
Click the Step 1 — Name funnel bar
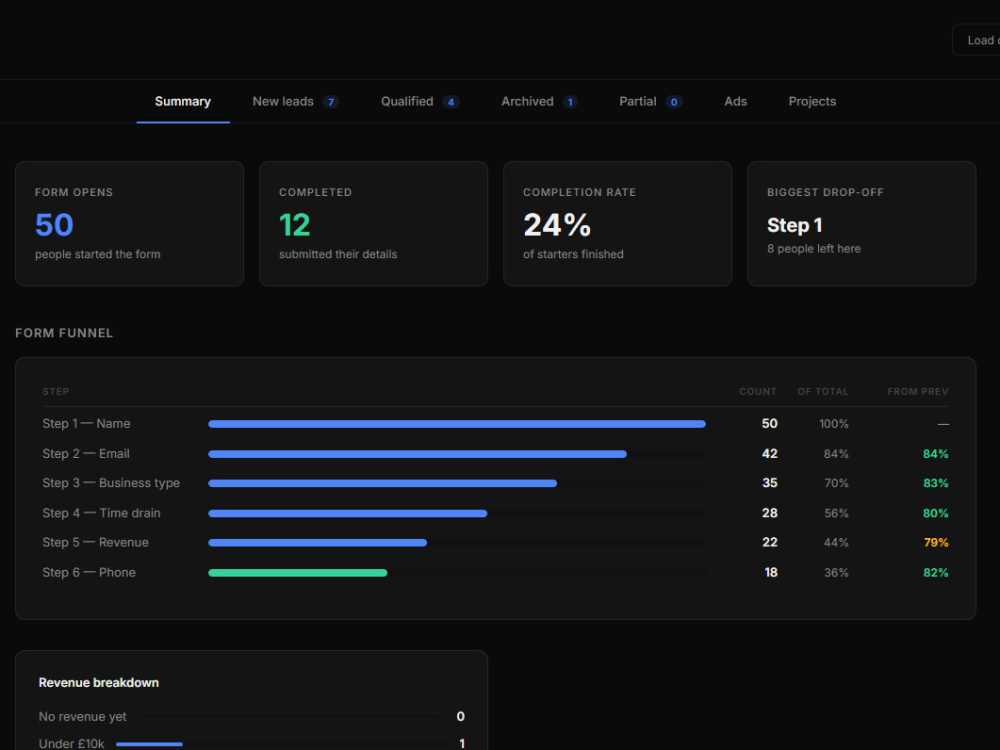[x=457, y=424]
